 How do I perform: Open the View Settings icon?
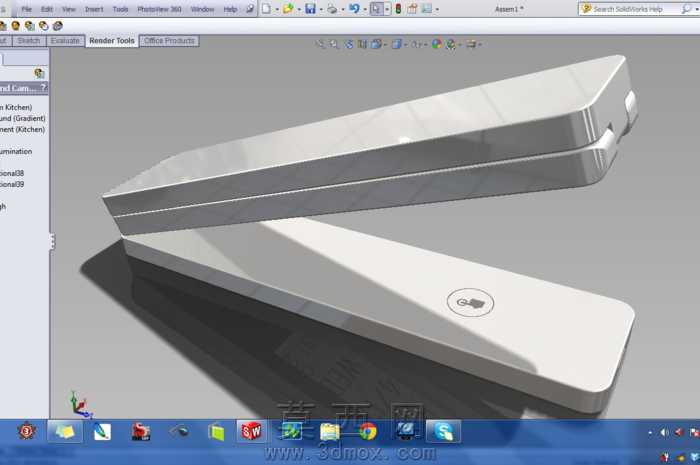click(x=471, y=44)
